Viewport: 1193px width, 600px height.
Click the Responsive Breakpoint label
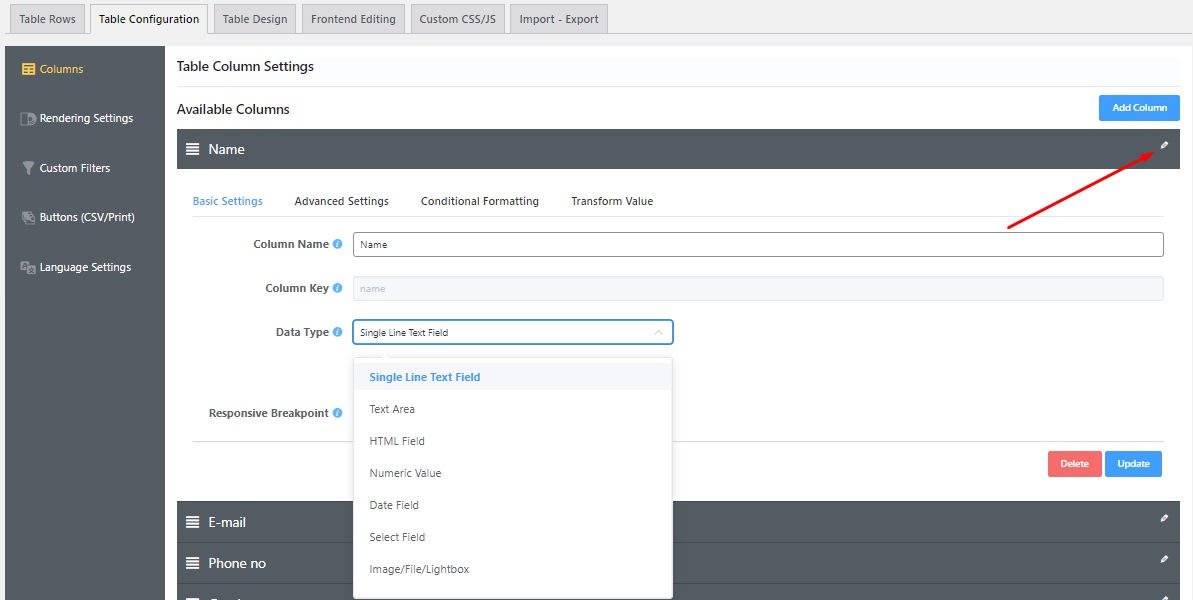click(269, 413)
